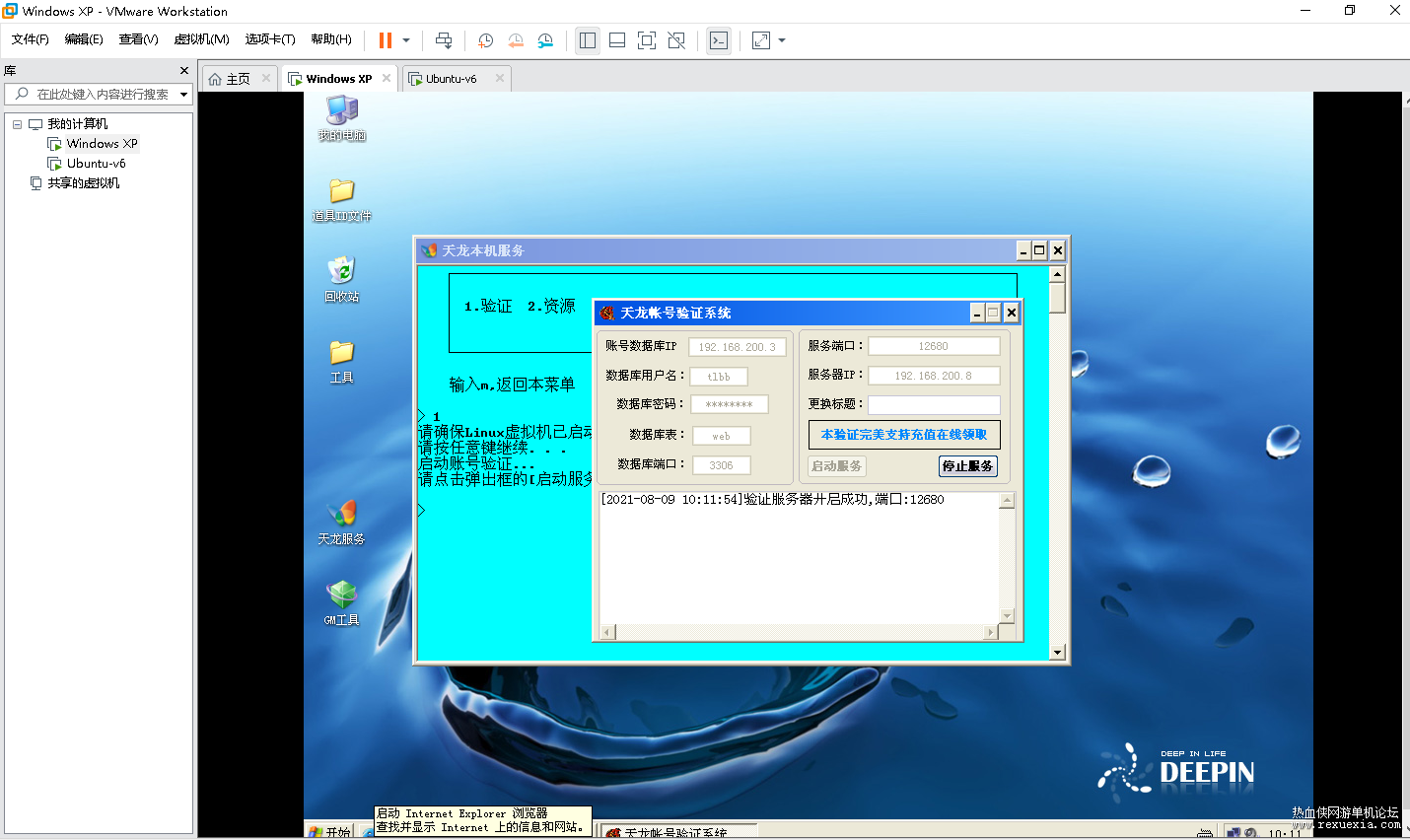Viewport: 1410px width, 840px height.
Task: Select 共享的虚拟机 in the library tree
Action: [x=84, y=183]
